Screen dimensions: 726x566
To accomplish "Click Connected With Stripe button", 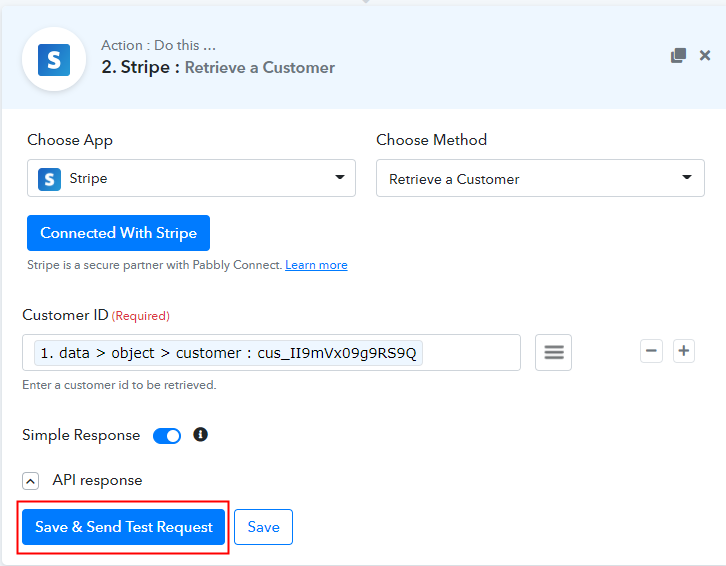I will coord(119,233).
